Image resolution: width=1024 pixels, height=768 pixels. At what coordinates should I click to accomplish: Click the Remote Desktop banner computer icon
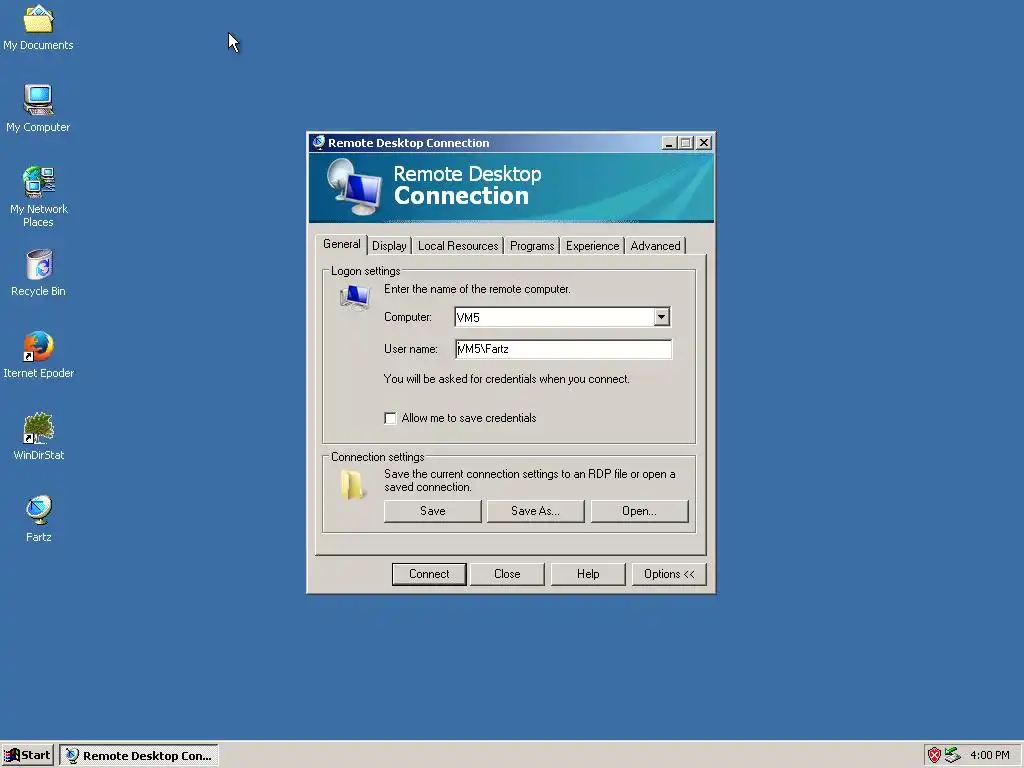353,187
